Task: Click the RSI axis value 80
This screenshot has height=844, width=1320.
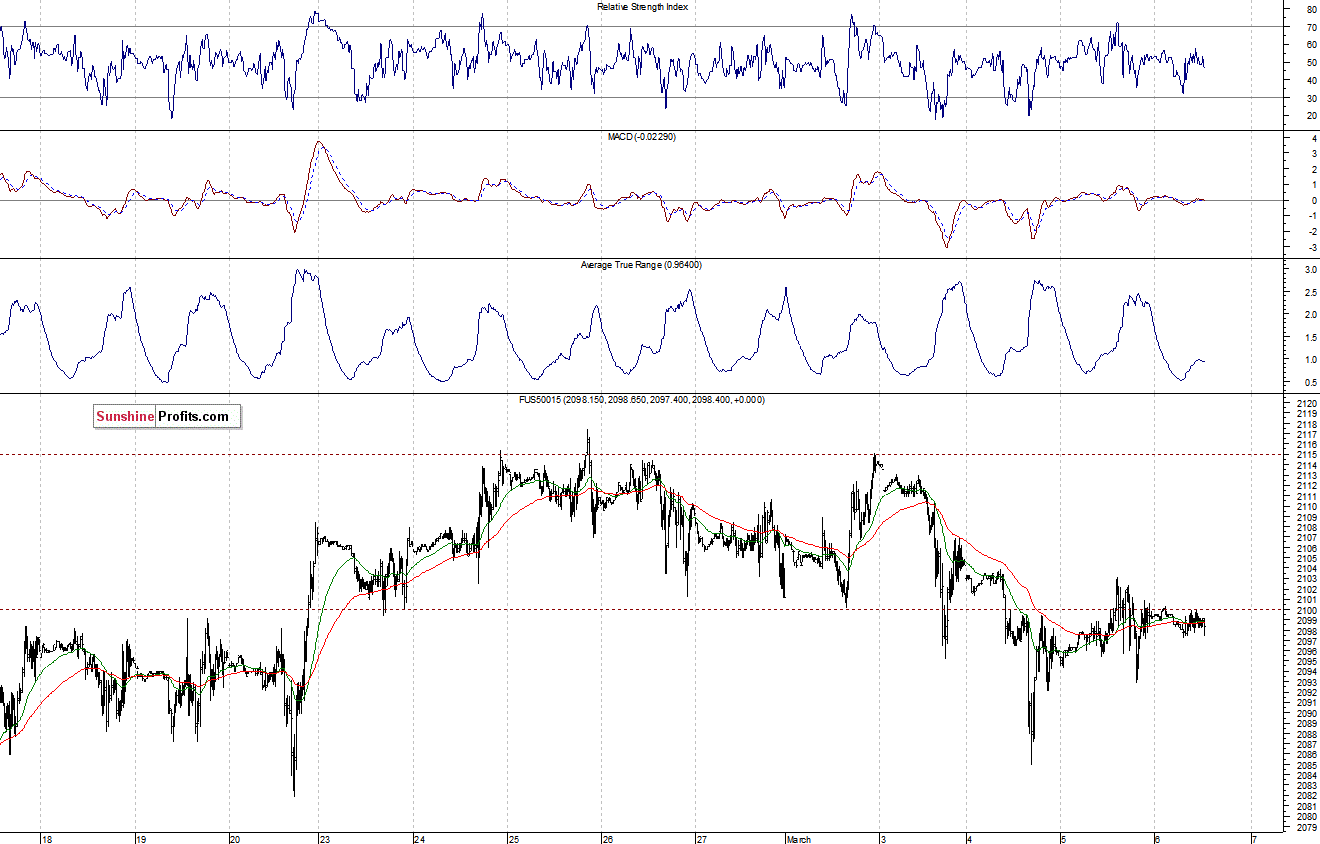Action: 1310,9
